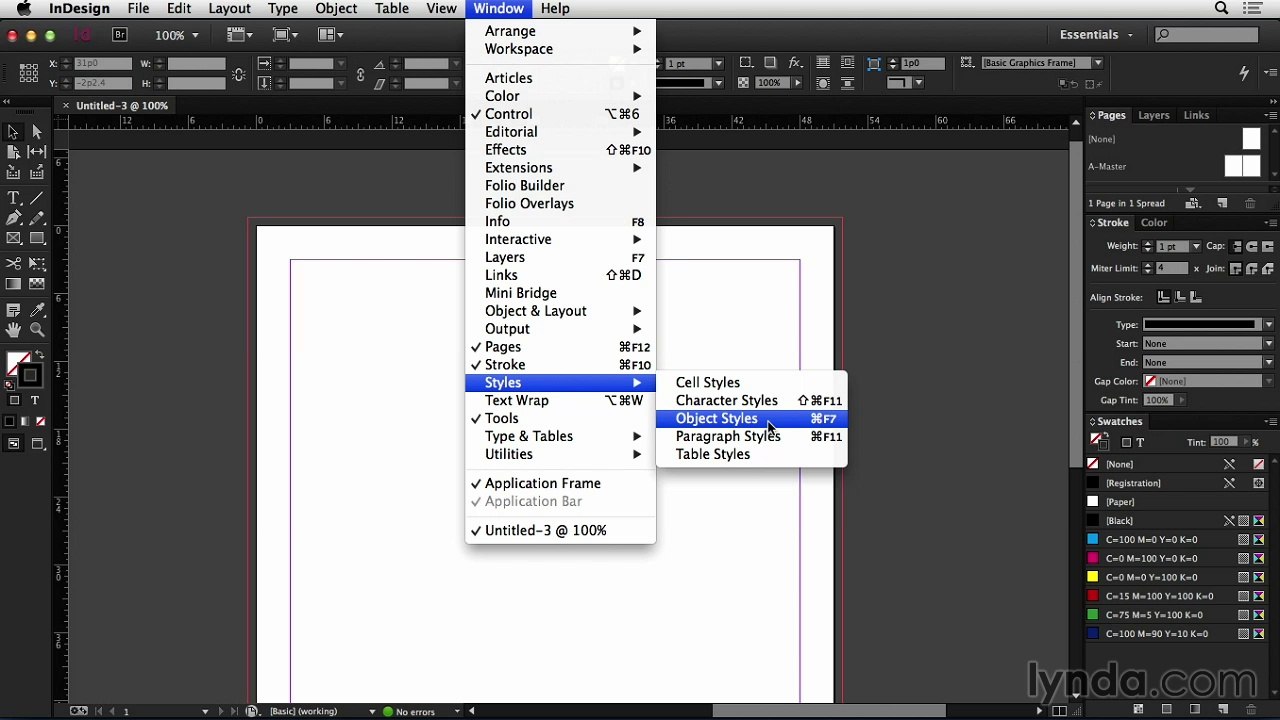
Task: Select Untitled-3 @ 100% window entry
Action: point(560,531)
